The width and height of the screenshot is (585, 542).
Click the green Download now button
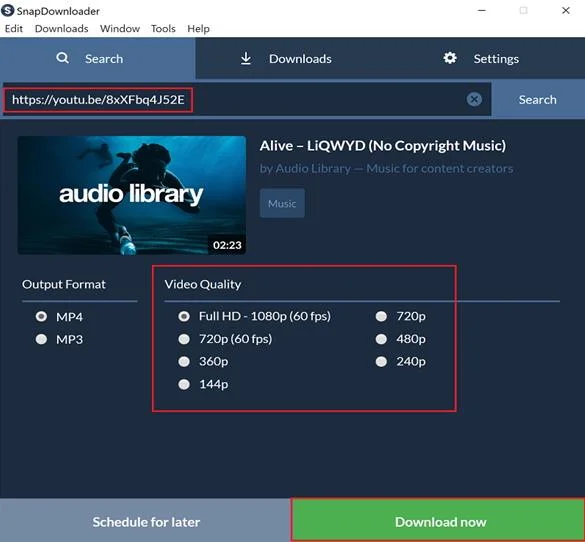tap(438, 520)
